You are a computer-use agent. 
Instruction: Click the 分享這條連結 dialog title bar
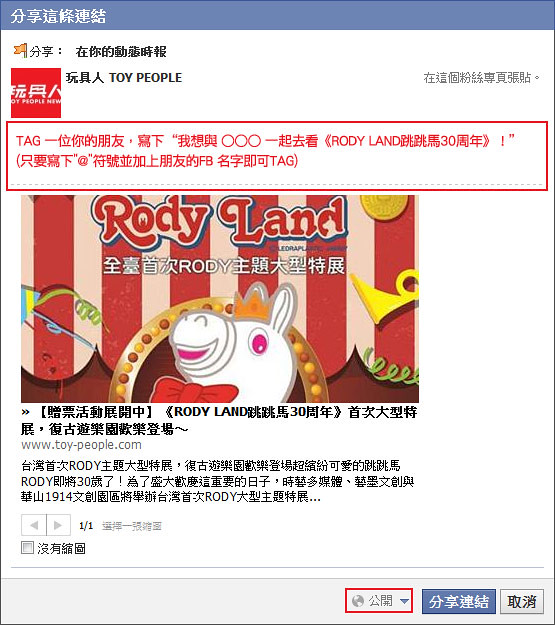(x=278, y=16)
